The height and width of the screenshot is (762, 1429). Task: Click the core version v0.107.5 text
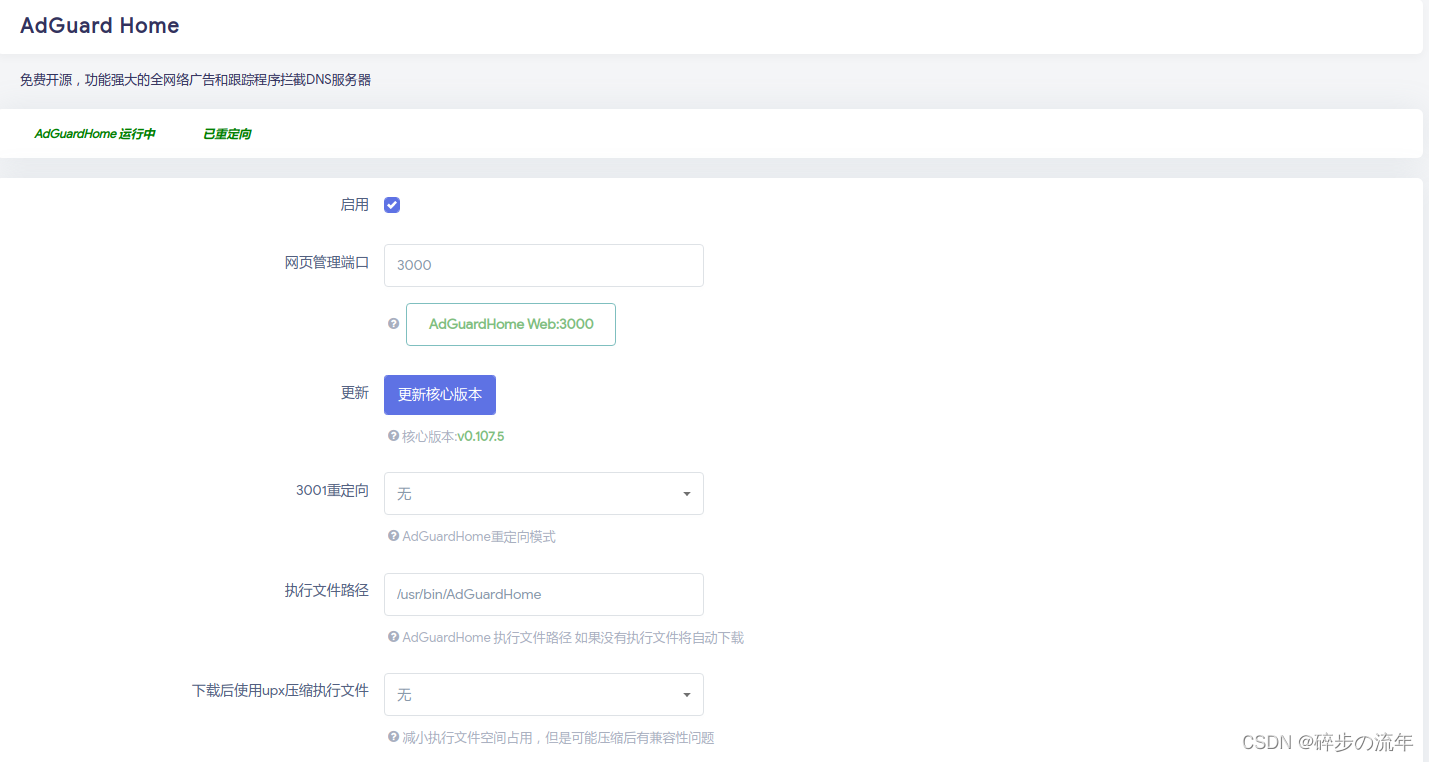(x=481, y=436)
